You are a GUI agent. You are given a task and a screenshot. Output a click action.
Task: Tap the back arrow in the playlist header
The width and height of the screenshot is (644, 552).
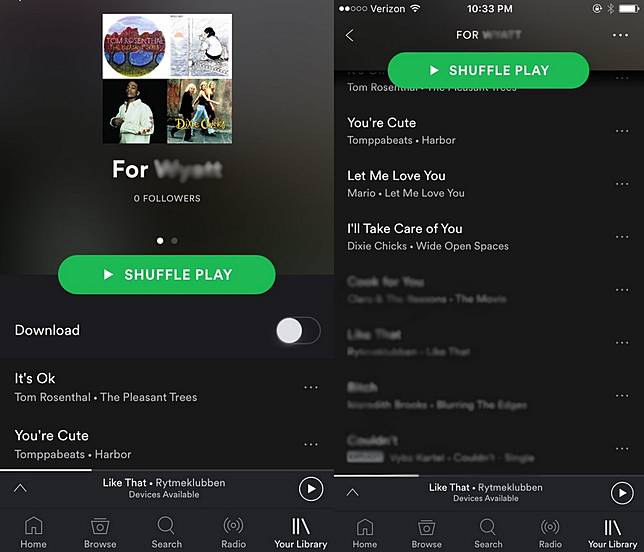tap(350, 35)
